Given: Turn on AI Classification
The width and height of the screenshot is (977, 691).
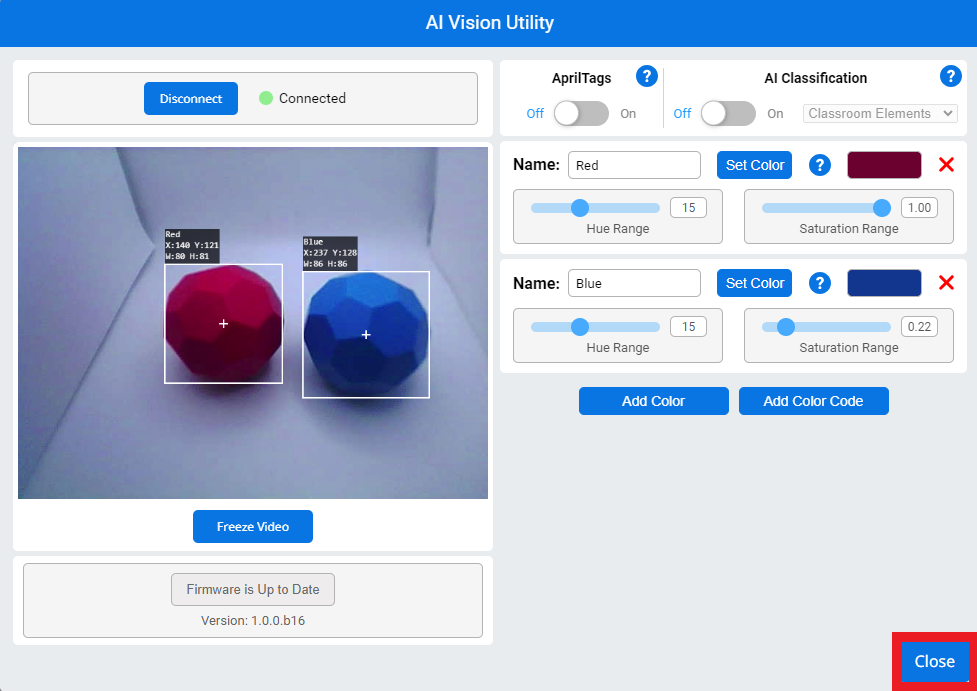Looking at the screenshot, I should point(728,114).
